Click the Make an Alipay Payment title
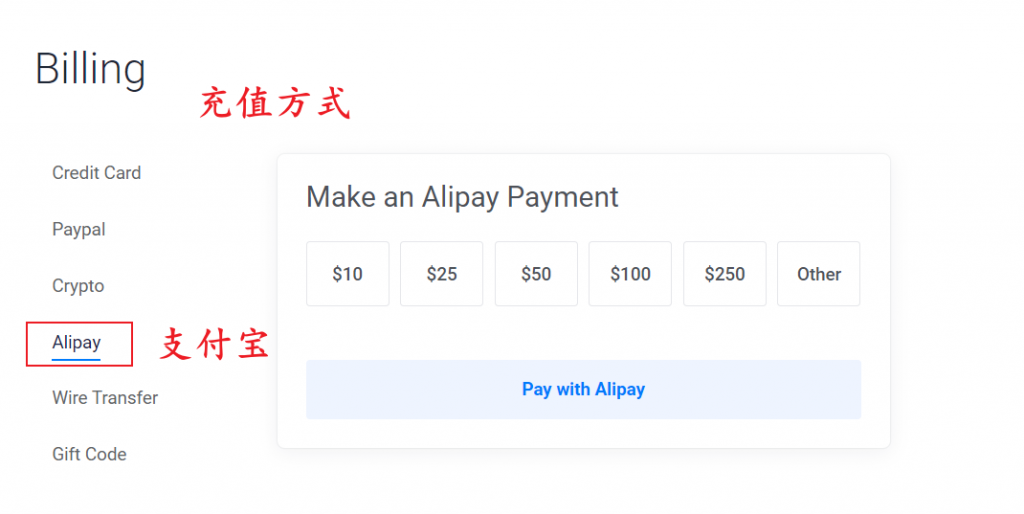The height and width of the screenshot is (514, 1024). tap(462, 197)
